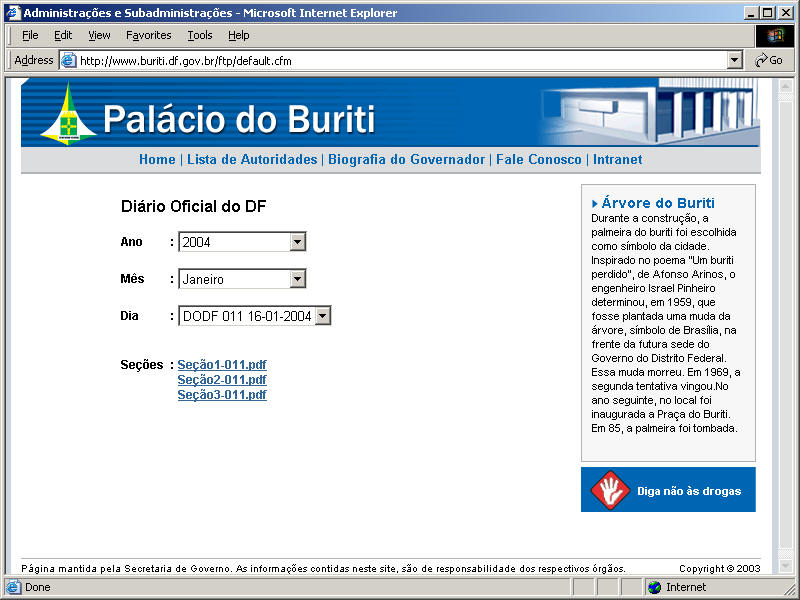Click the IE icon in title bar
The image size is (800, 600).
point(11,13)
